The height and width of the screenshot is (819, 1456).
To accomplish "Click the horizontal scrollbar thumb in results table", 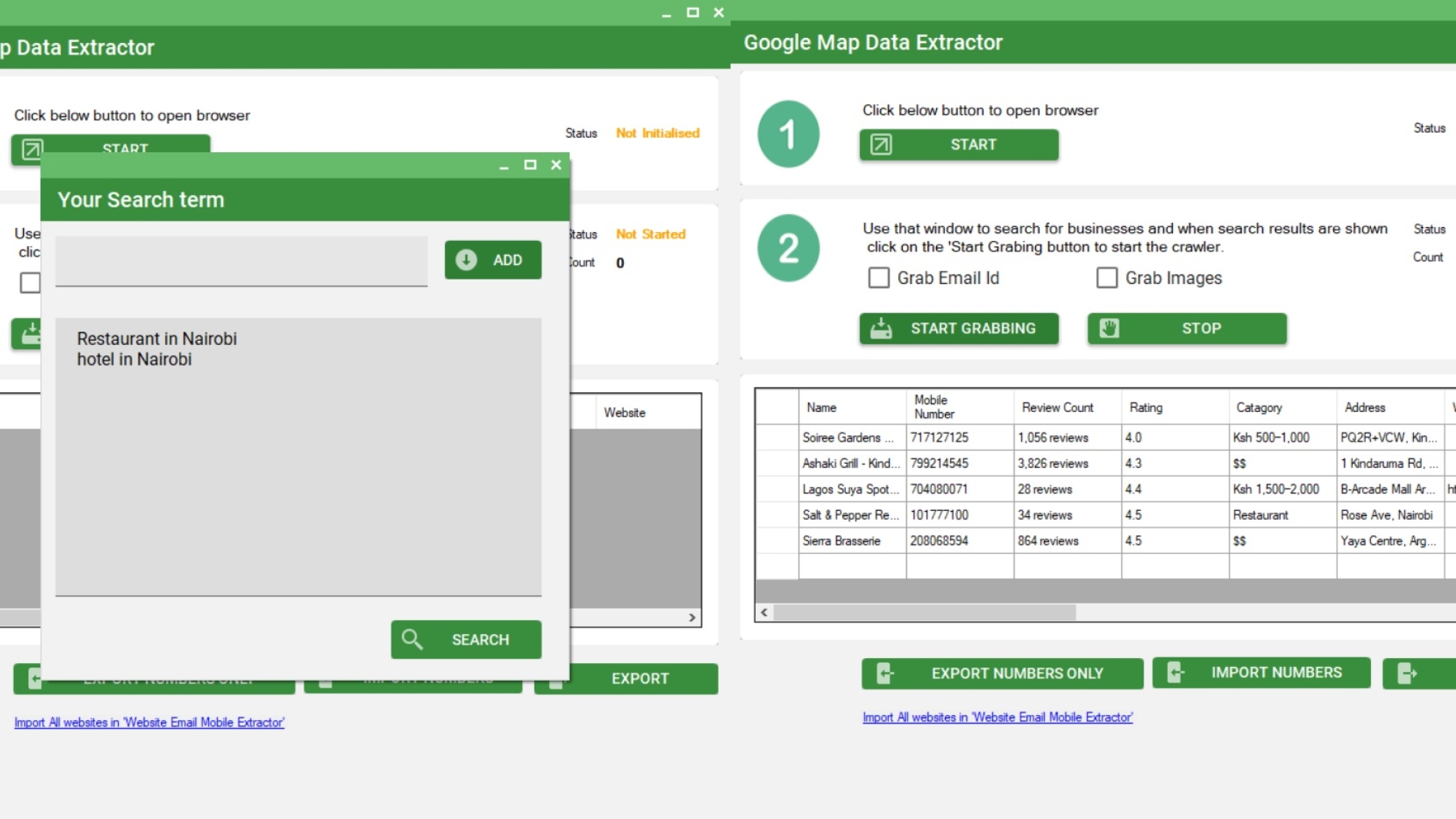I will [925, 612].
